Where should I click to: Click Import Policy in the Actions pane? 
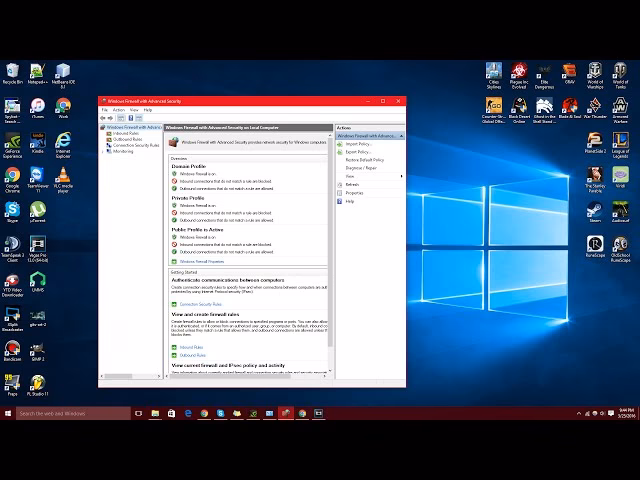coord(359,144)
